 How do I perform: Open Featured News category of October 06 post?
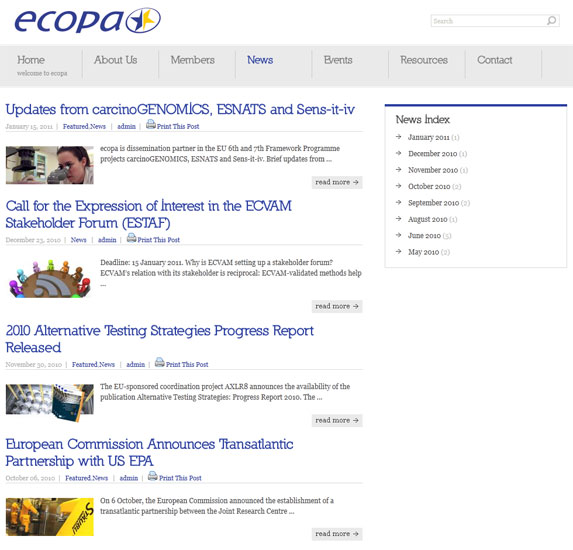pos(87,478)
